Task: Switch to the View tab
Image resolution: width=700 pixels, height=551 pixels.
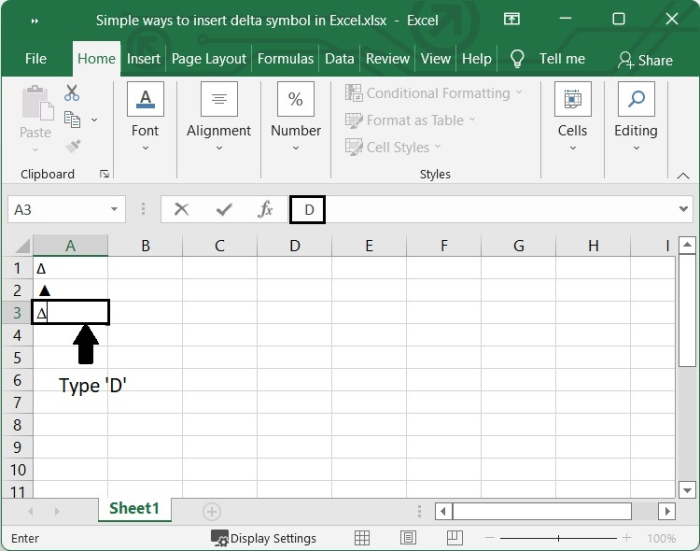Action: [x=436, y=58]
